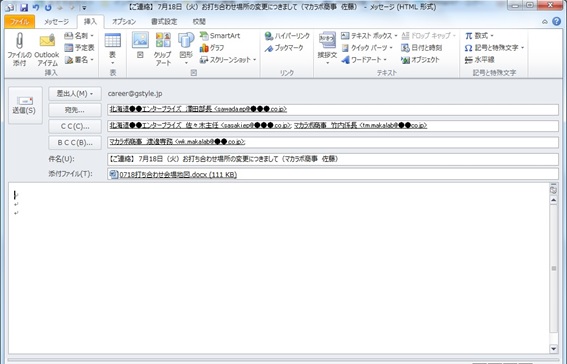The width and height of the screenshot is (567, 364).
Task: Switch to the メッセージ tab
Action: pos(56,22)
